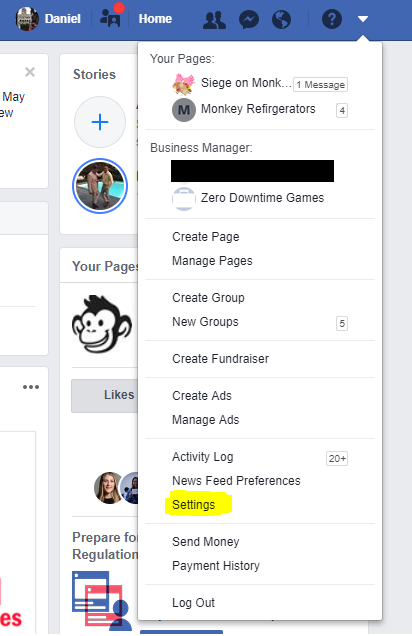Select Send Money menu item
The width and height of the screenshot is (412, 636).
[206, 541]
